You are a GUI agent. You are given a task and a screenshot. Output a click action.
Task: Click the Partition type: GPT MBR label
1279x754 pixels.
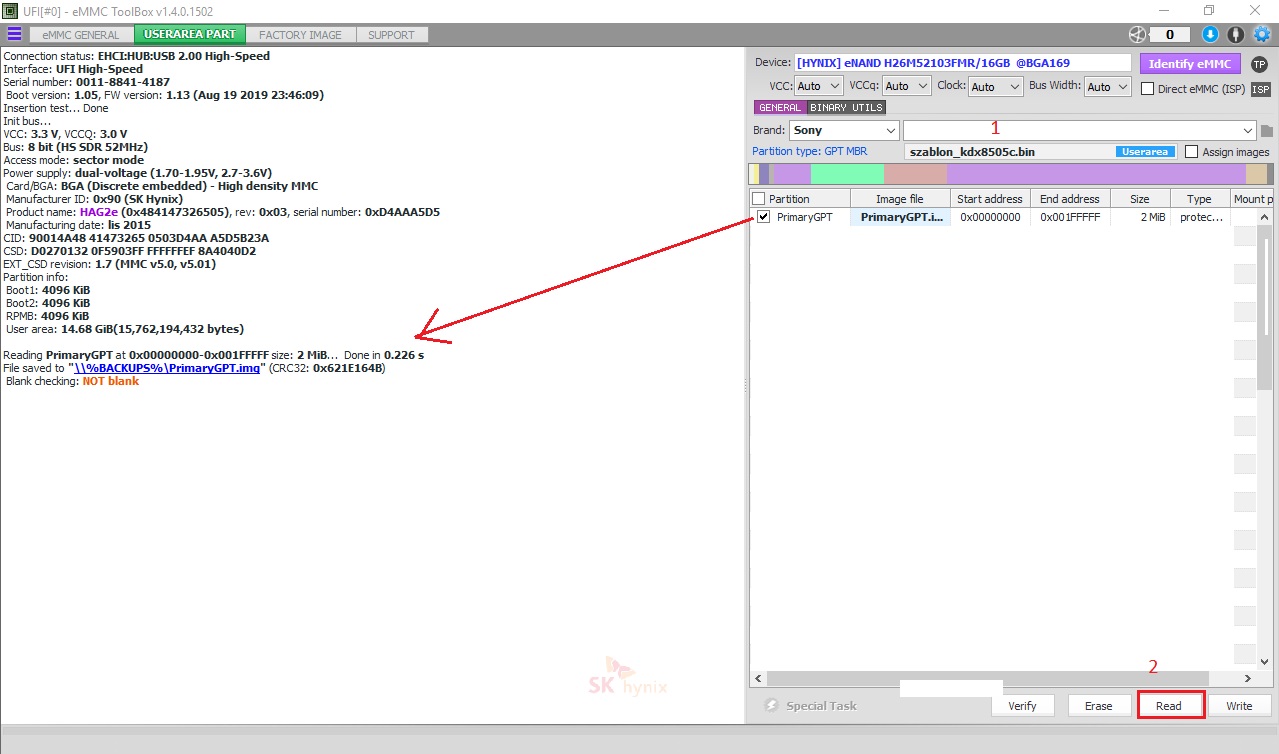(x=810, y=152)
